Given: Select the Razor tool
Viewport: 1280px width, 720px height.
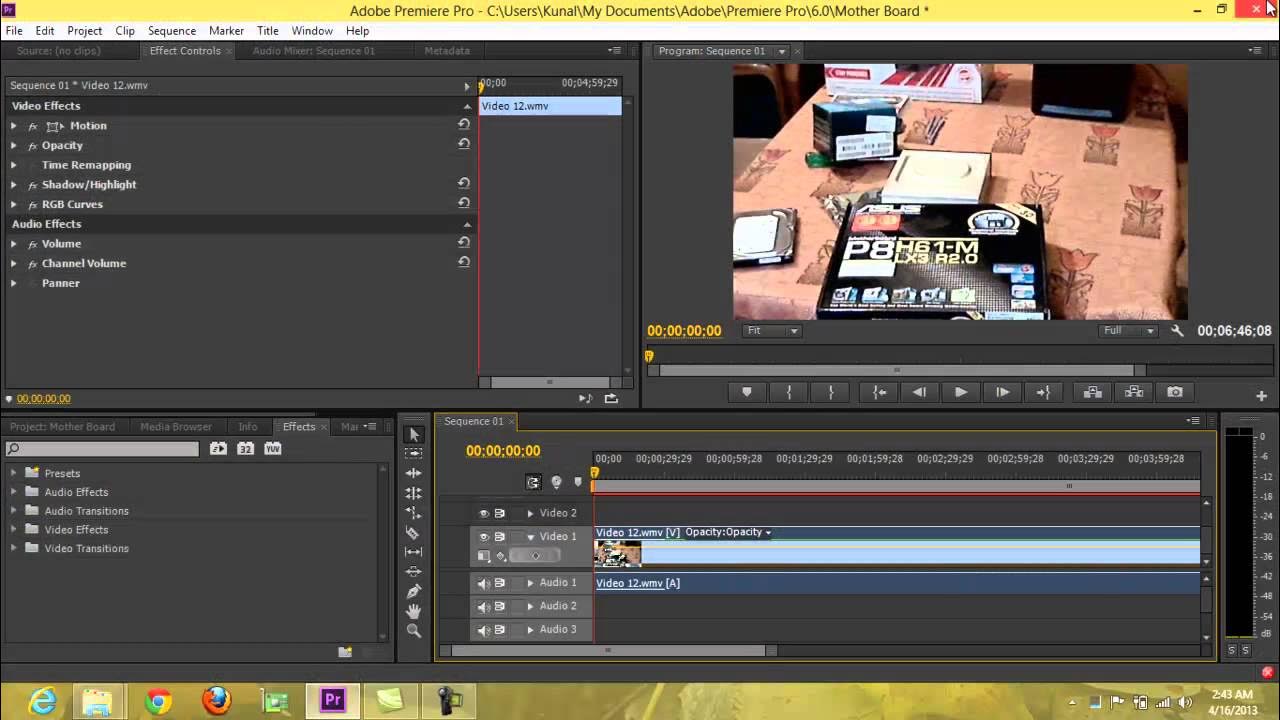Looking at the screenshot, I should point(414,532).
